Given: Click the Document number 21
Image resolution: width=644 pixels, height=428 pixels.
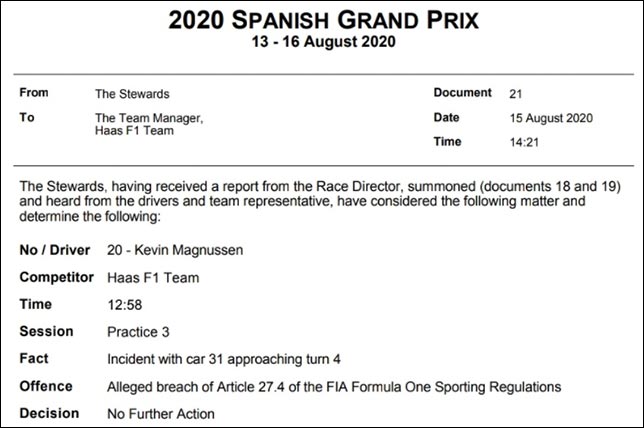Looking at the screenshot, I should click(516, 94).
